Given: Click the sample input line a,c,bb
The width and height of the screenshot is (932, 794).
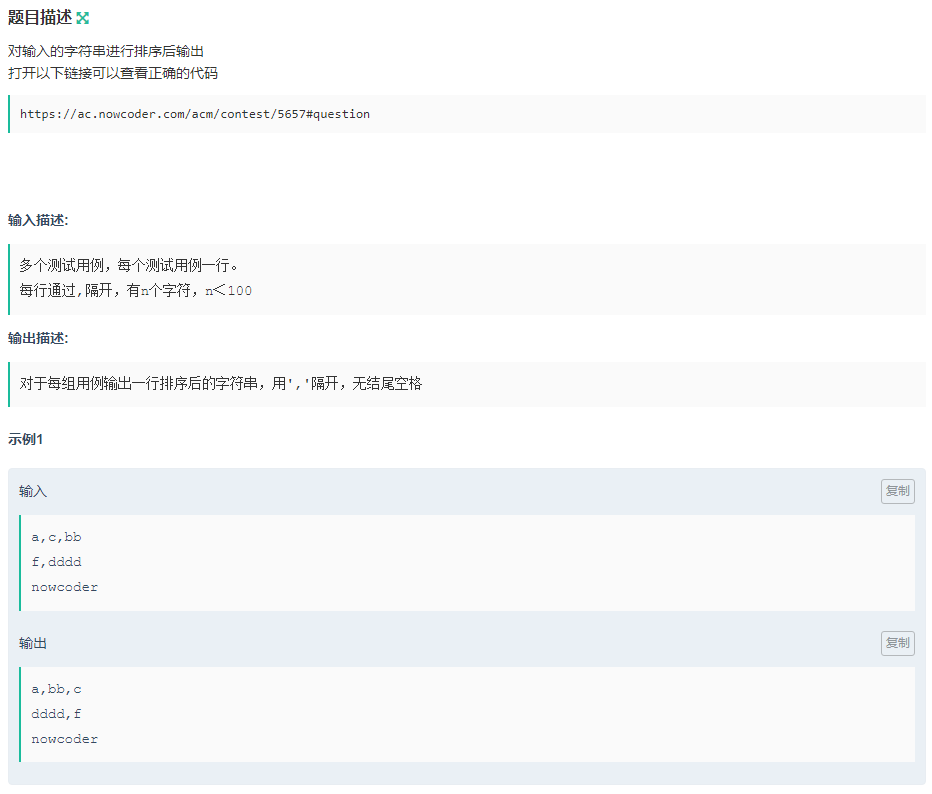Looking at the screenshot, I should pyautogui.click(x=56, y=537).
